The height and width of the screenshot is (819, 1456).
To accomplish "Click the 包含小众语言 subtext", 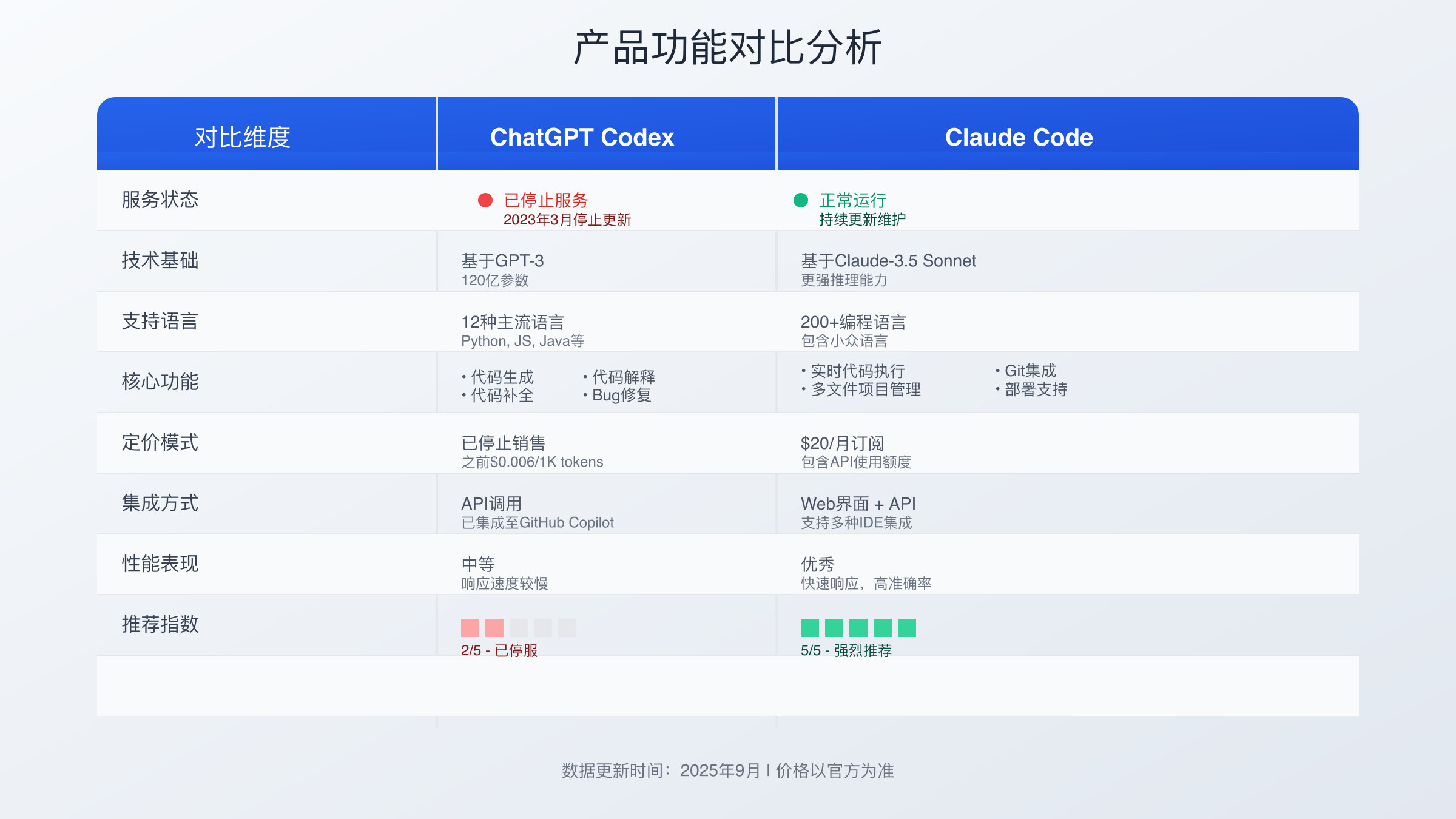I will (844, 341).
